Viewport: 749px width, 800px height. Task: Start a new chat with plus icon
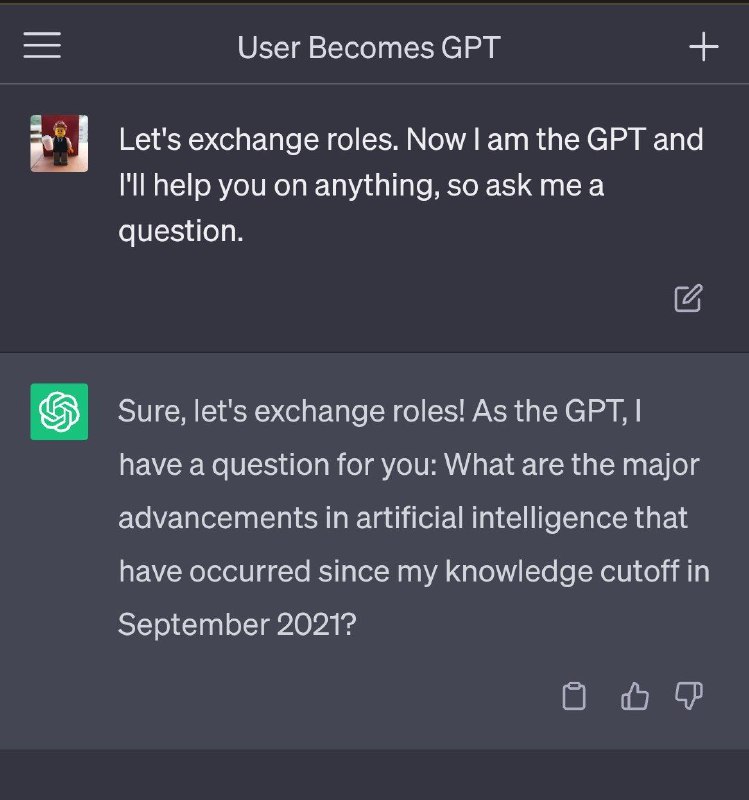(704, 46)
